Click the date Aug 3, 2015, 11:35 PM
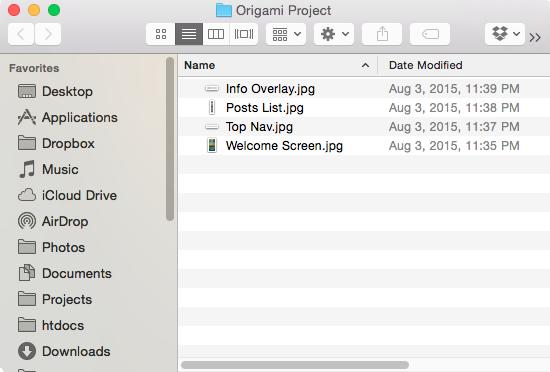 point(454,146)
